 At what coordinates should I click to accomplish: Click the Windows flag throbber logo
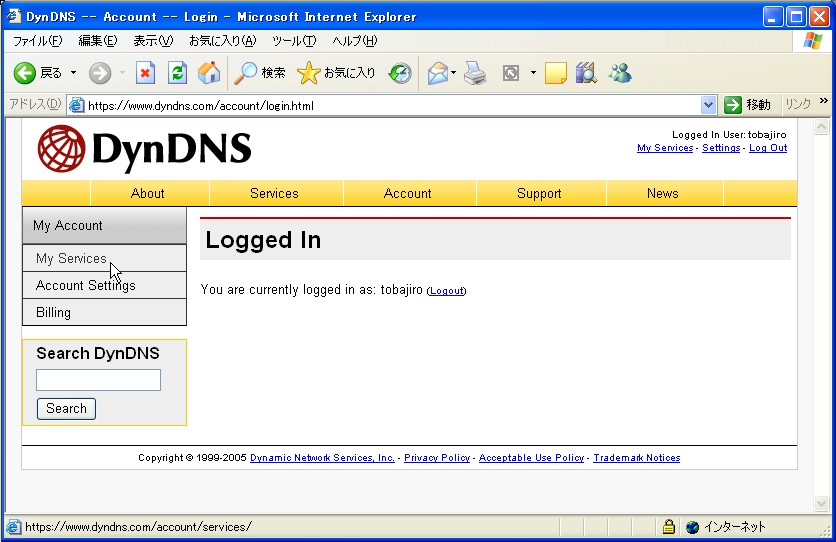(x=813, y=41)
